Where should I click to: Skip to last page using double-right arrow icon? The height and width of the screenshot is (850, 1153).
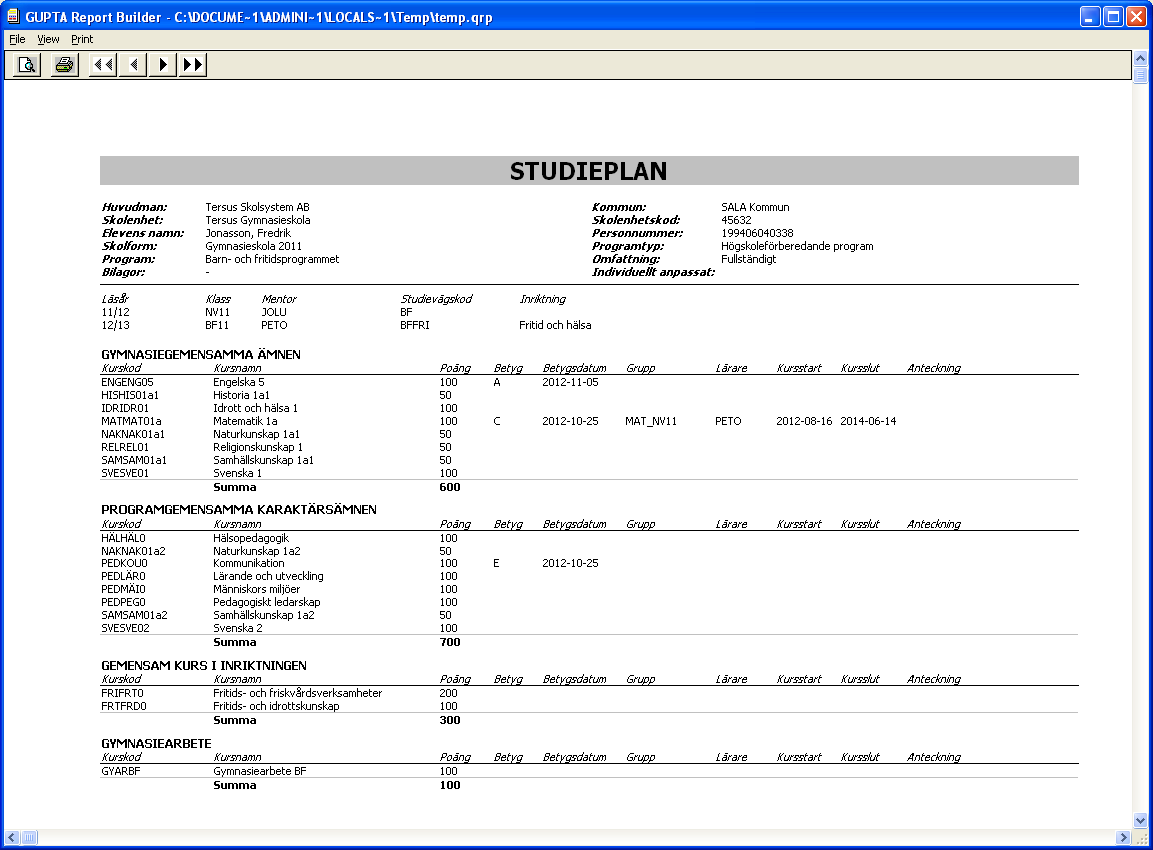tap(192, 64)
